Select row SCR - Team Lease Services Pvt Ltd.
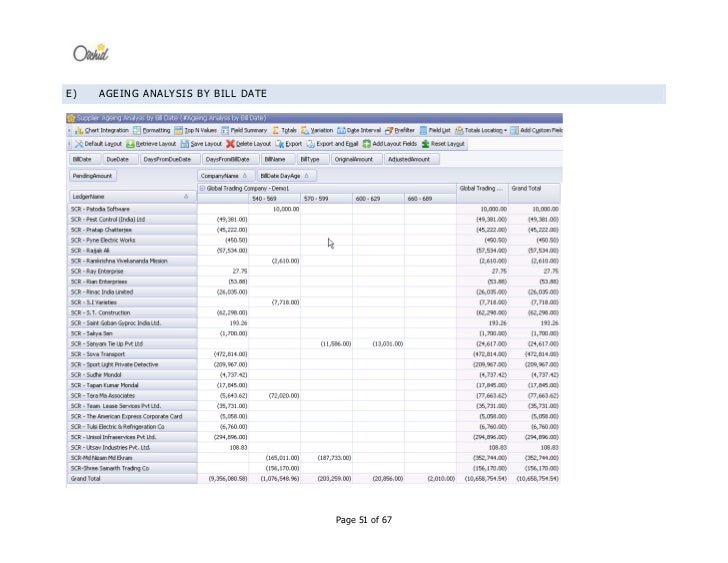This screenshot has width=728, height=563. tap(132, 406)
